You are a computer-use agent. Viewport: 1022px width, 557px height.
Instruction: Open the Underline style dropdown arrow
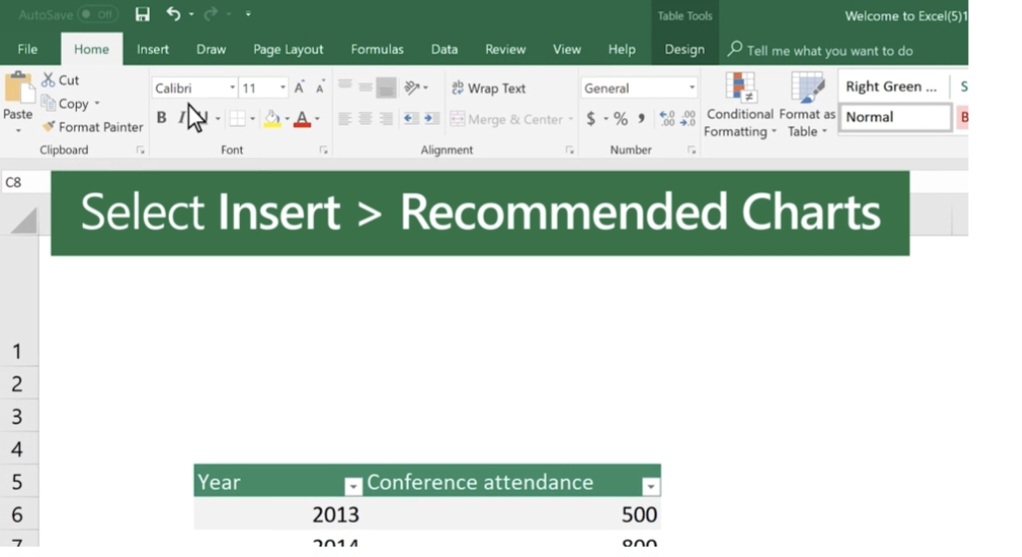(x=218, y=119)
